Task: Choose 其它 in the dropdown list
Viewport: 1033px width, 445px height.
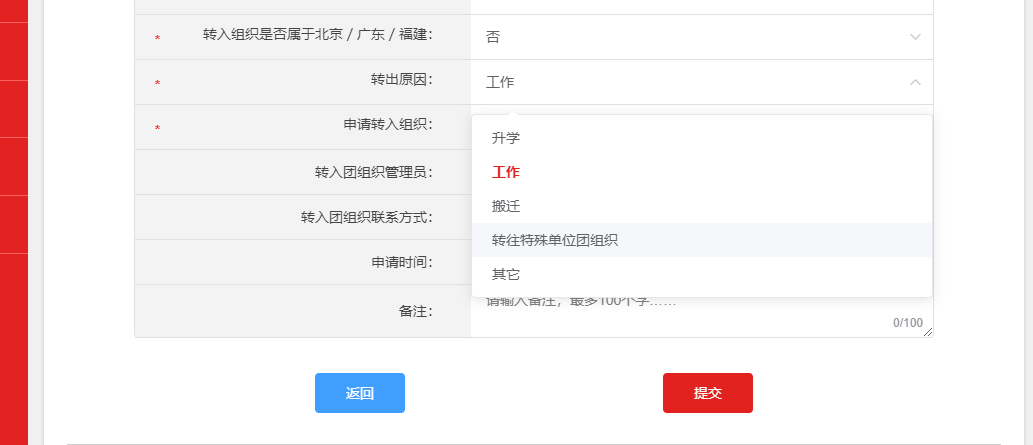Action: [506, 274]
